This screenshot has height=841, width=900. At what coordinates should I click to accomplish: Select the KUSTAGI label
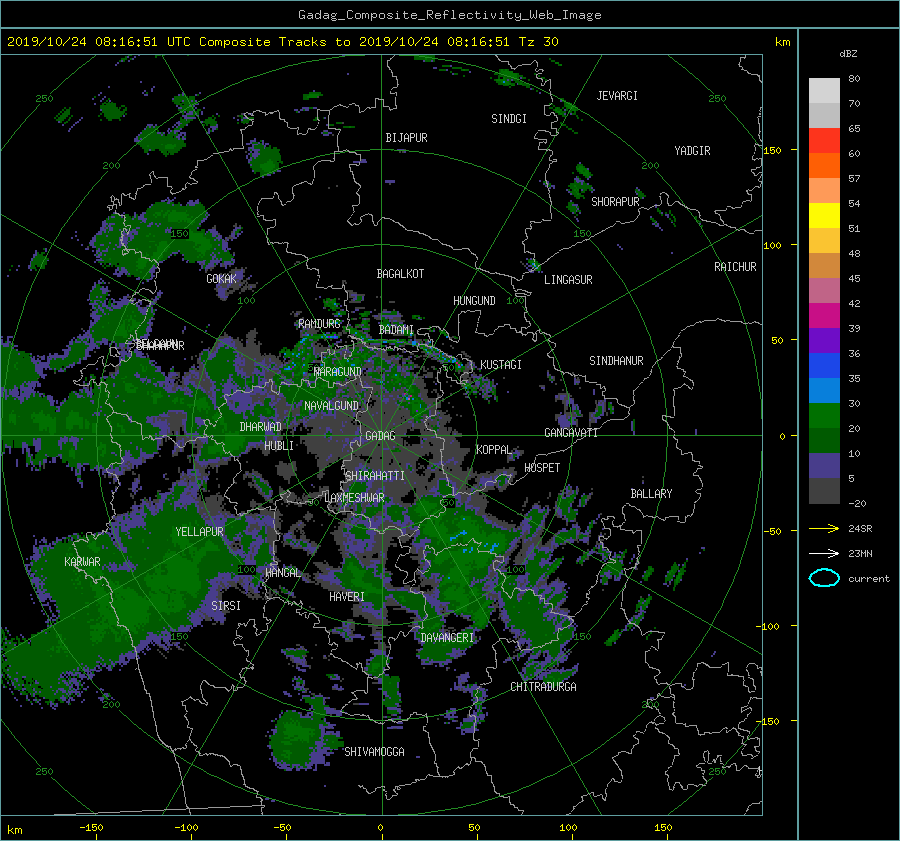click(501, 365)
